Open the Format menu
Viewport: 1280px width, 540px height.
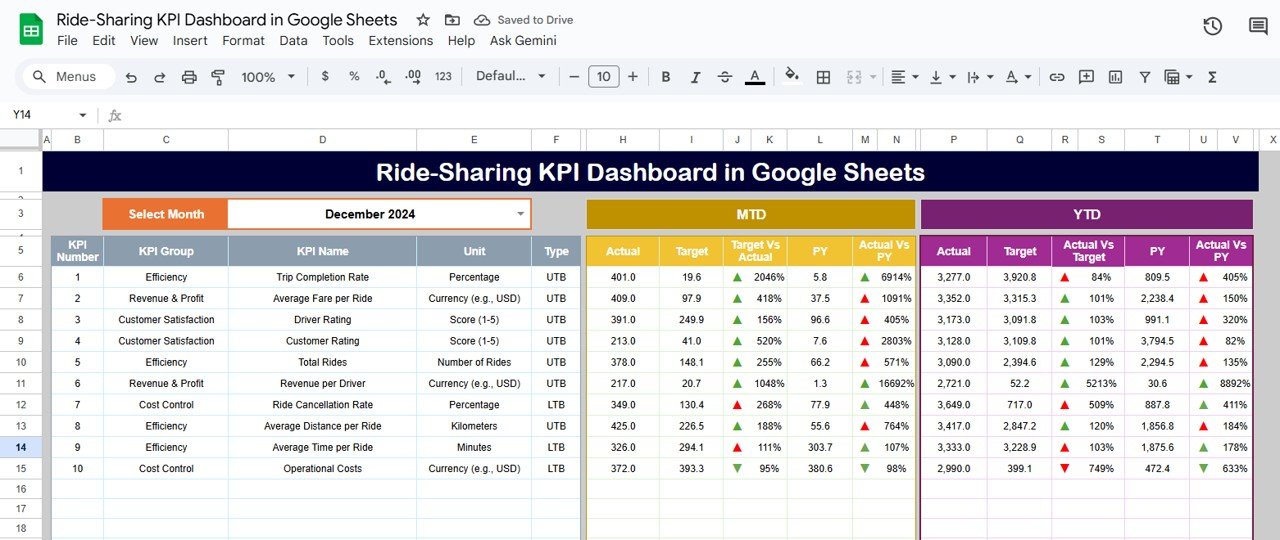pos(243,41)
